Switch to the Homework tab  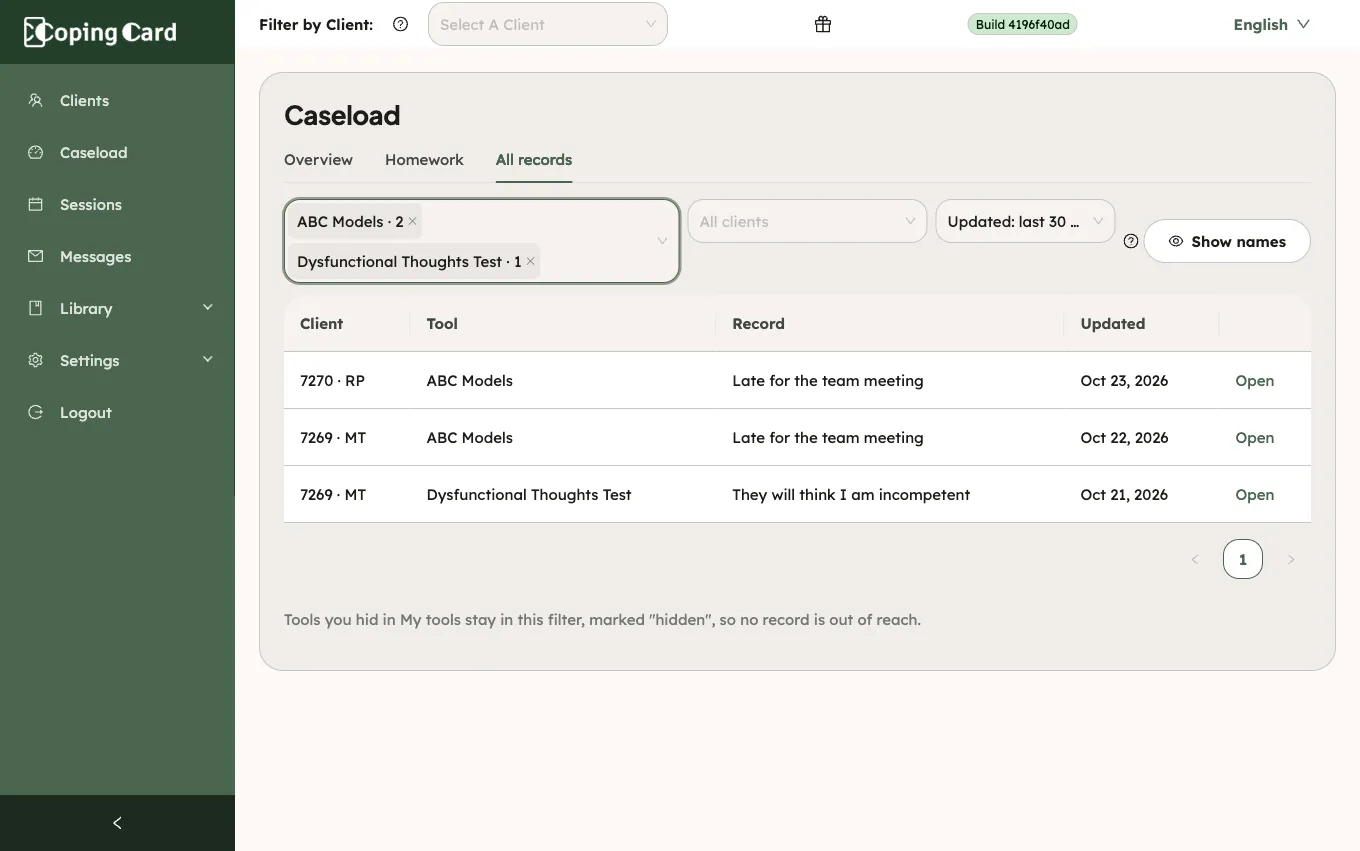click(x=424, y=160)
